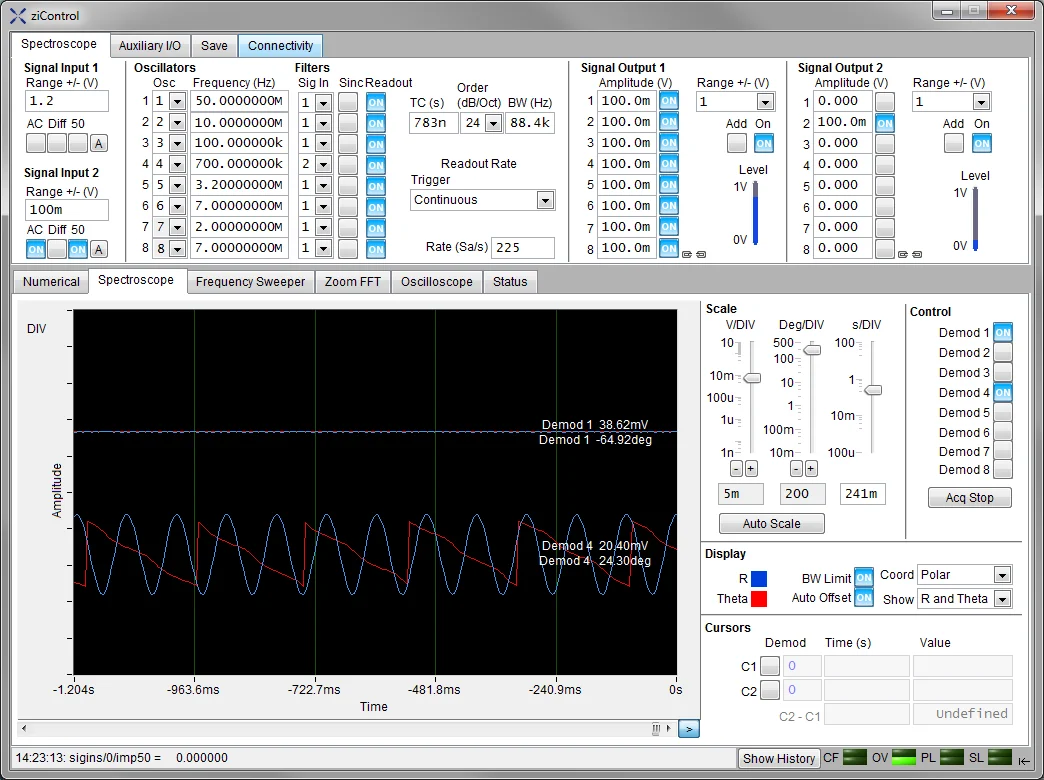Open Sig In dropdown for demodulator 4

[323, 165]
